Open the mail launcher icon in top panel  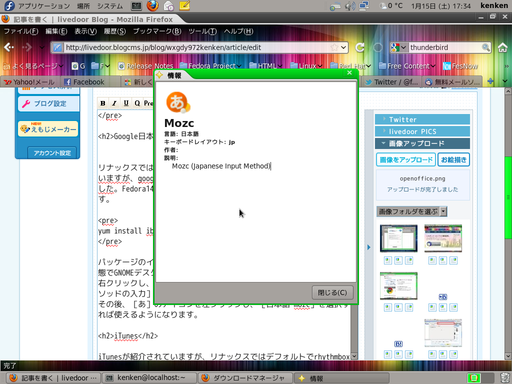click(169, 6)
